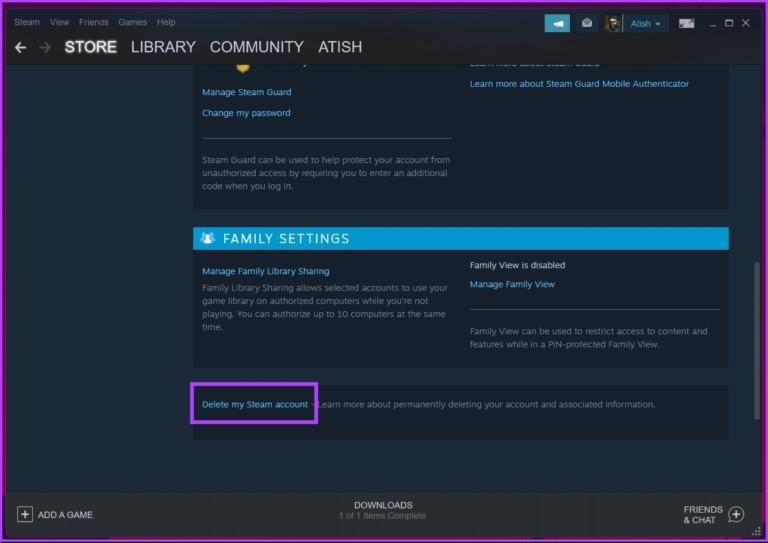Click the ADD A GAME label
768x543 pixels.
(x=65, y=515)
